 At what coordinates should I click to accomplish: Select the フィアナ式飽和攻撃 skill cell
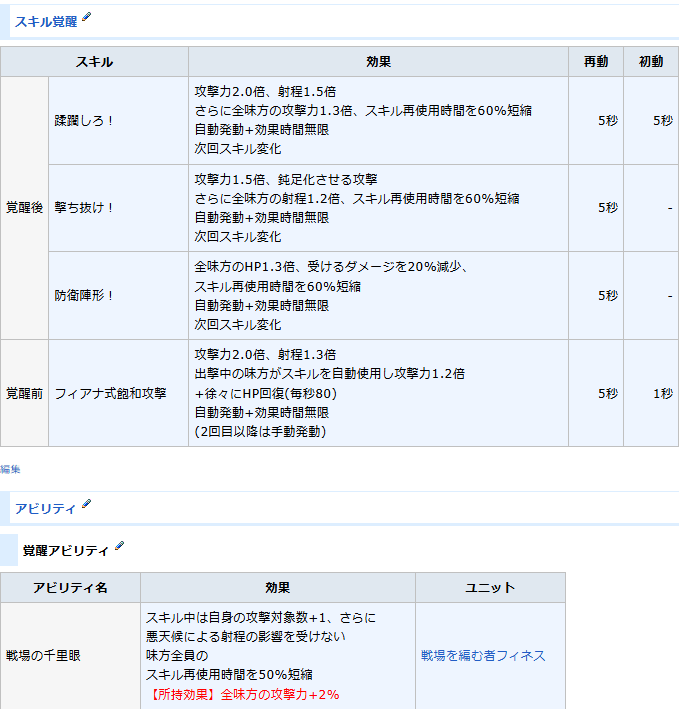point(111,393)
